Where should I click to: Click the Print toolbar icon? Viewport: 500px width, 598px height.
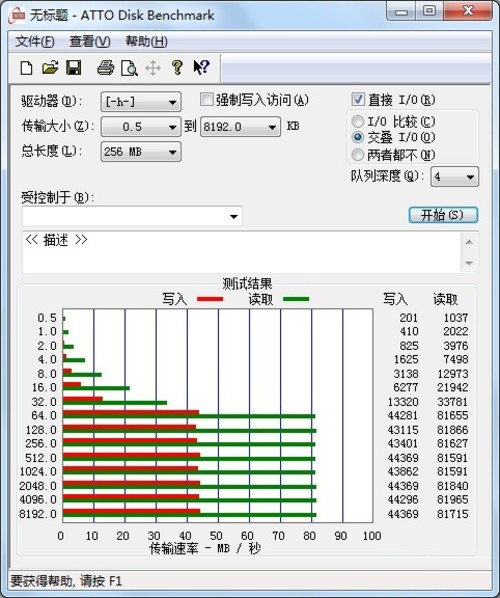pos(105,68)
